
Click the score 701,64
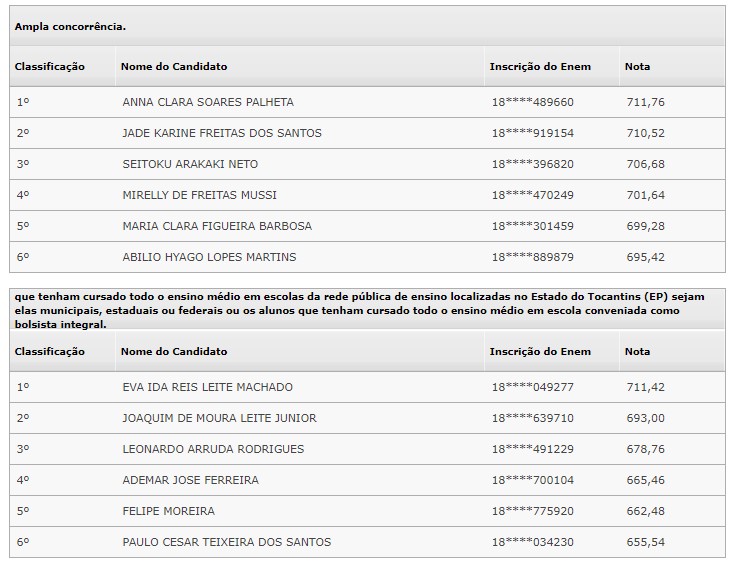coord(645,195)
